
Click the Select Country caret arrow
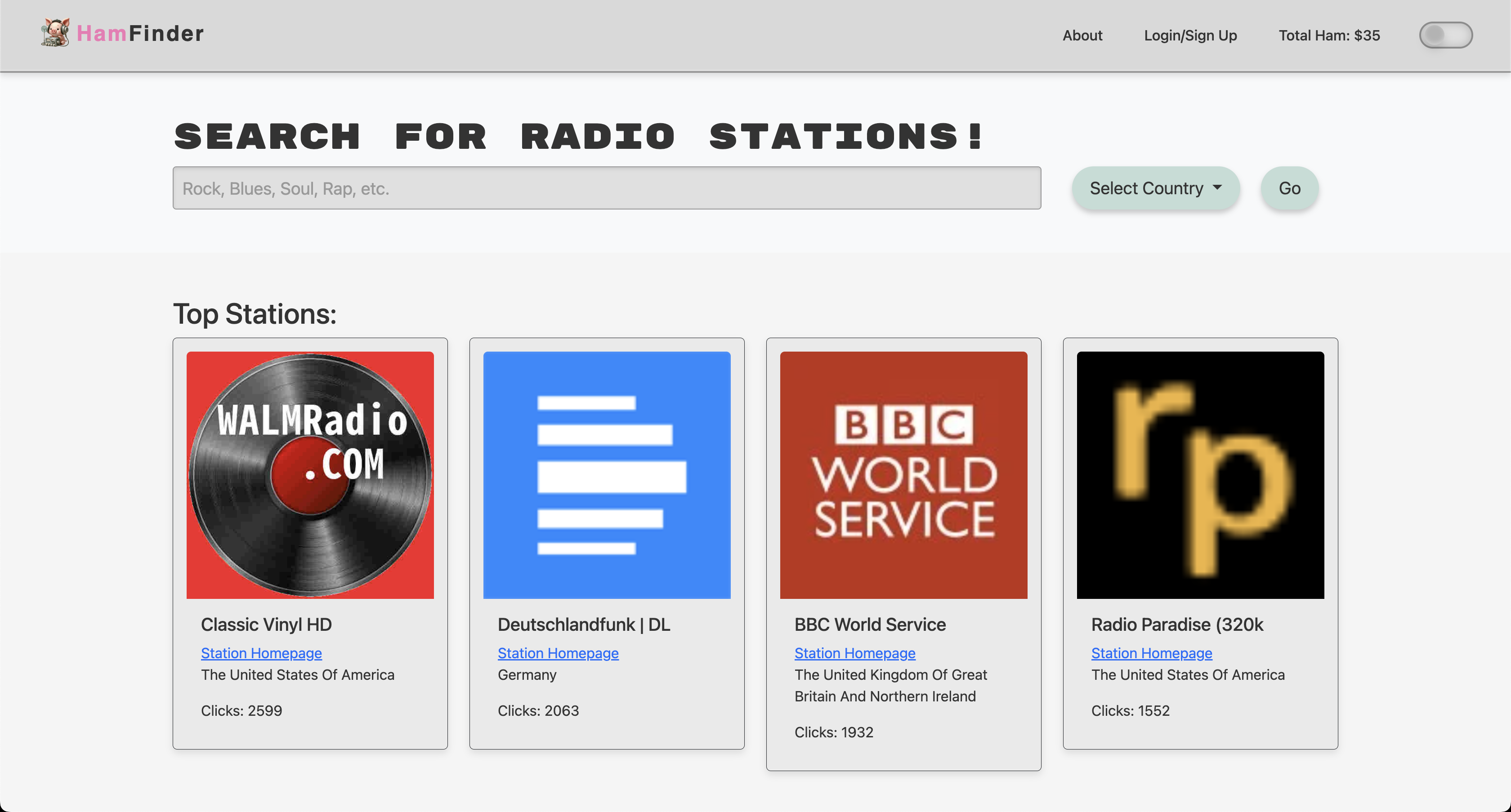[x=1217, y=187]
